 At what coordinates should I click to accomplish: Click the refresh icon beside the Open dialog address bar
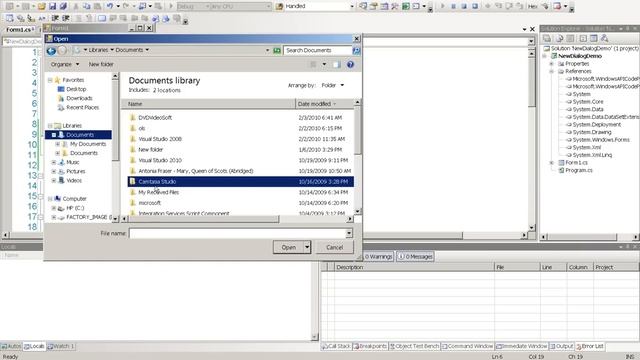277,50
